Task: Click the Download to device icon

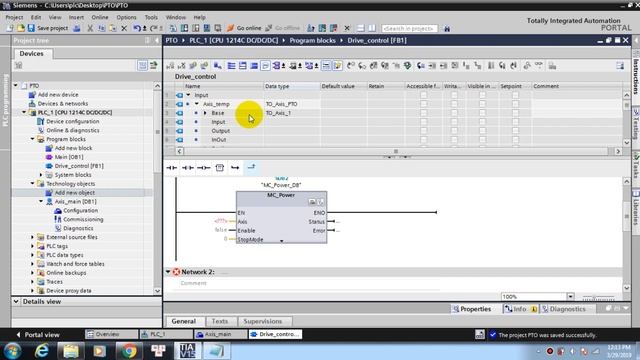Action: click(x=184, y=28)
